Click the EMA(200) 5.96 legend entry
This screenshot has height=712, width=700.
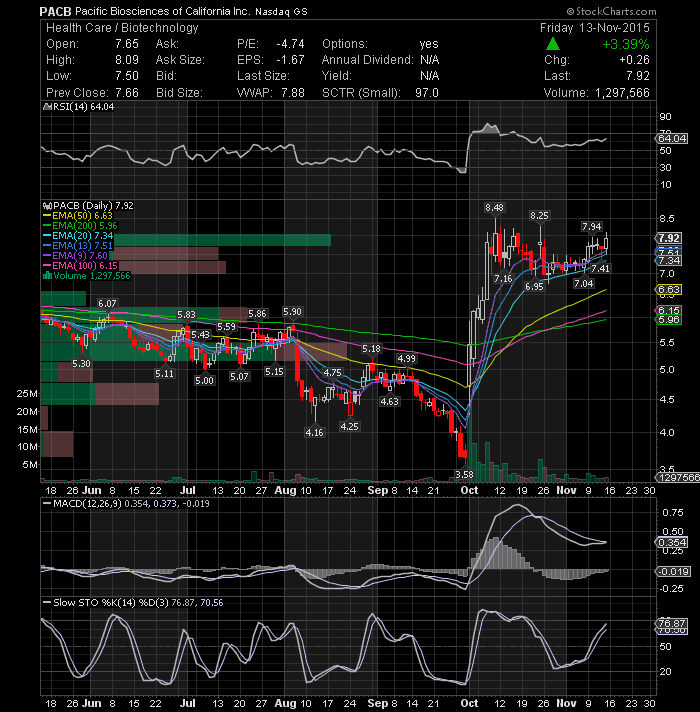[x=80, y=226]
